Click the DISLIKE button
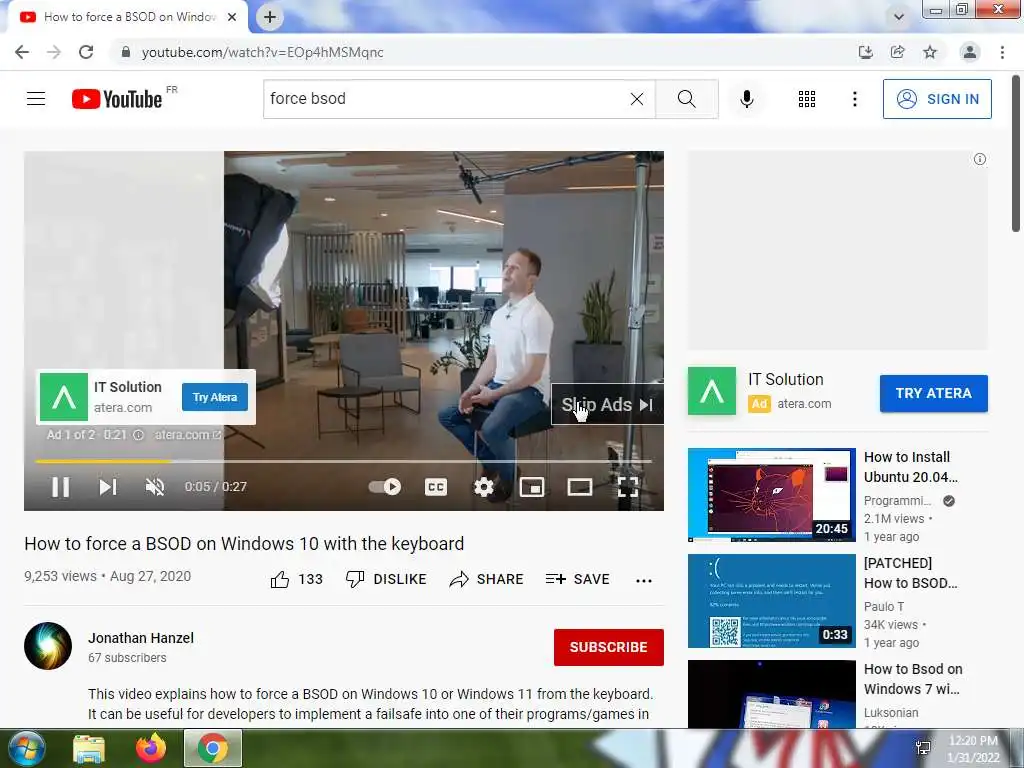Viewport: 1024px width, 768px height. click(x=386, y=579)
